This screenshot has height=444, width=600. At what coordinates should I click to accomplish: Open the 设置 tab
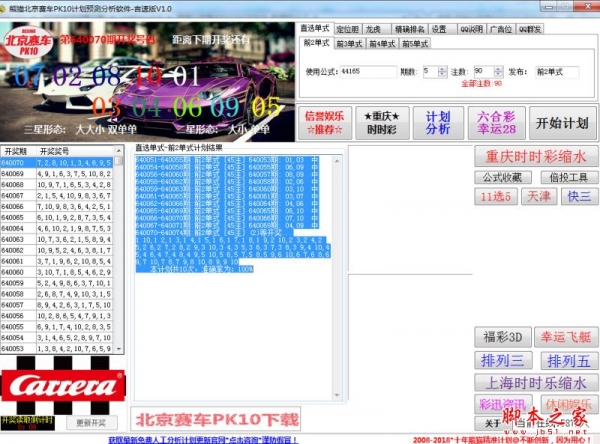[x=442, y=29]
